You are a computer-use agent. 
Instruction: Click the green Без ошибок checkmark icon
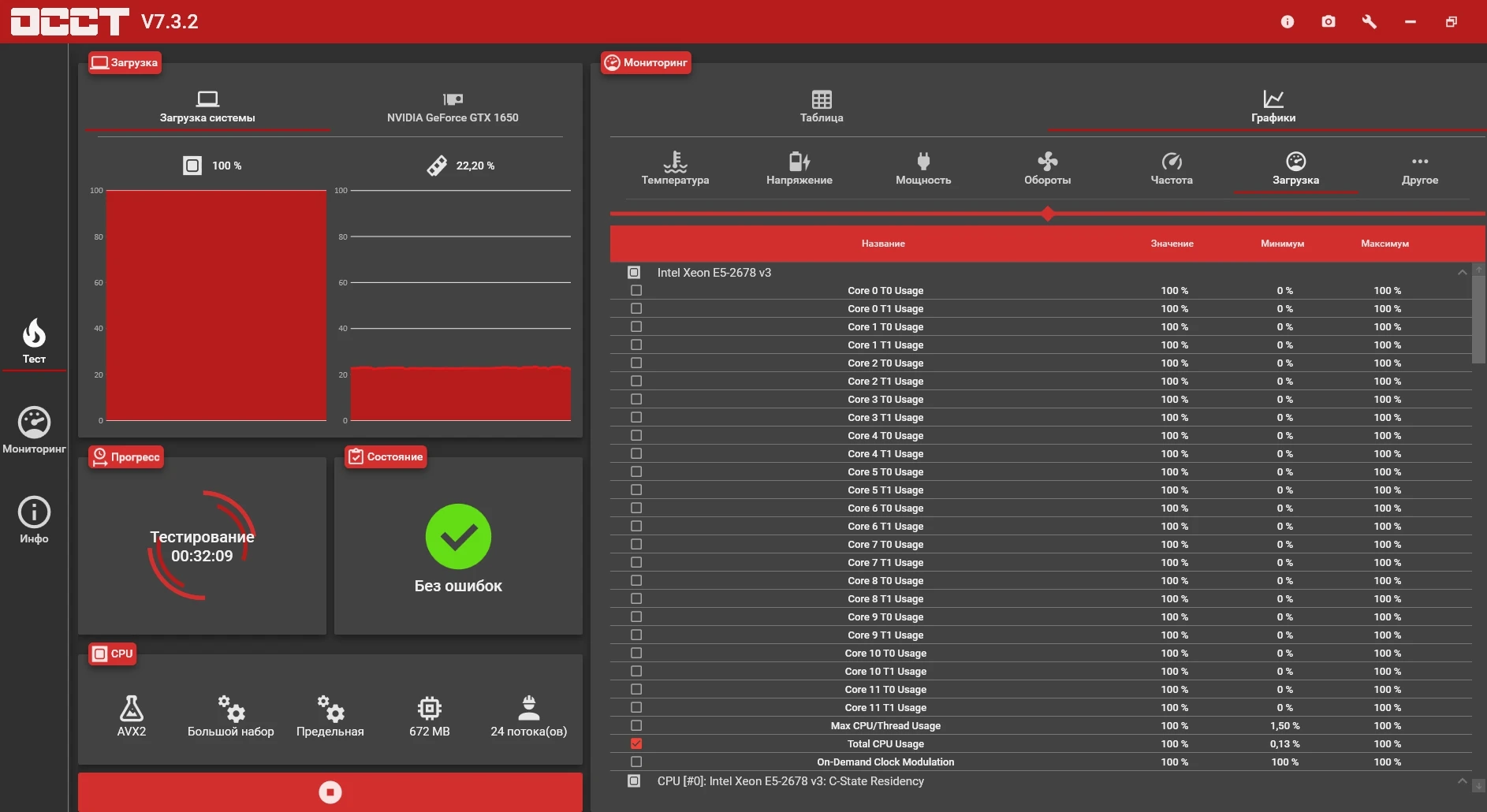pyautogui.click(x=458, y=537)
